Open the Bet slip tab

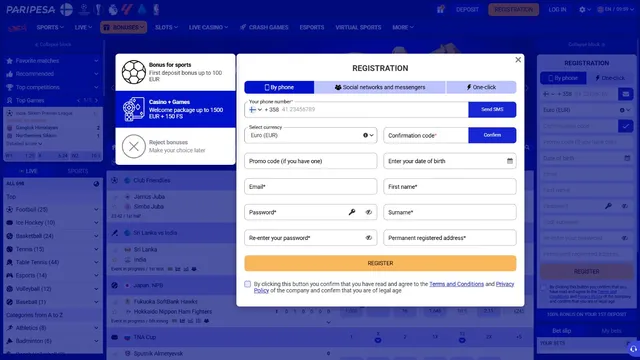pos(562,331)
